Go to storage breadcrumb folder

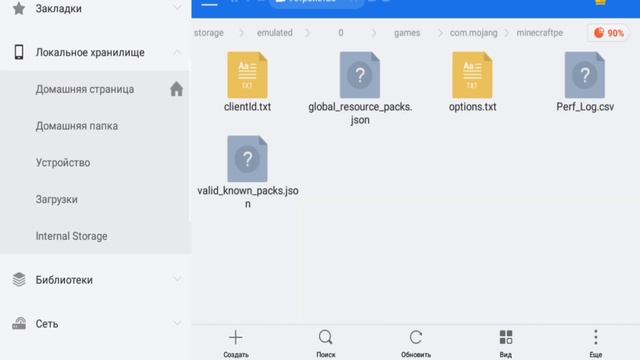pyautogui.click(x=209, y=33)
